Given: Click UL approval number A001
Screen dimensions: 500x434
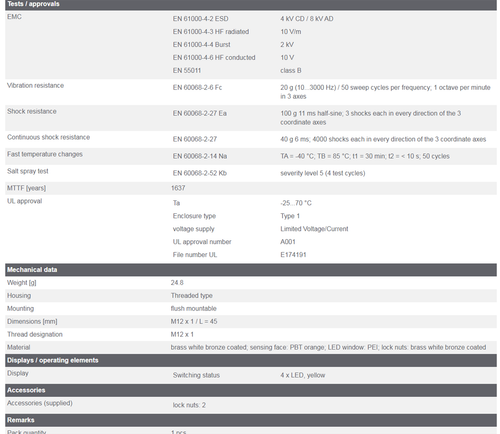Looking at the screenshot, I should coord(288,242).
